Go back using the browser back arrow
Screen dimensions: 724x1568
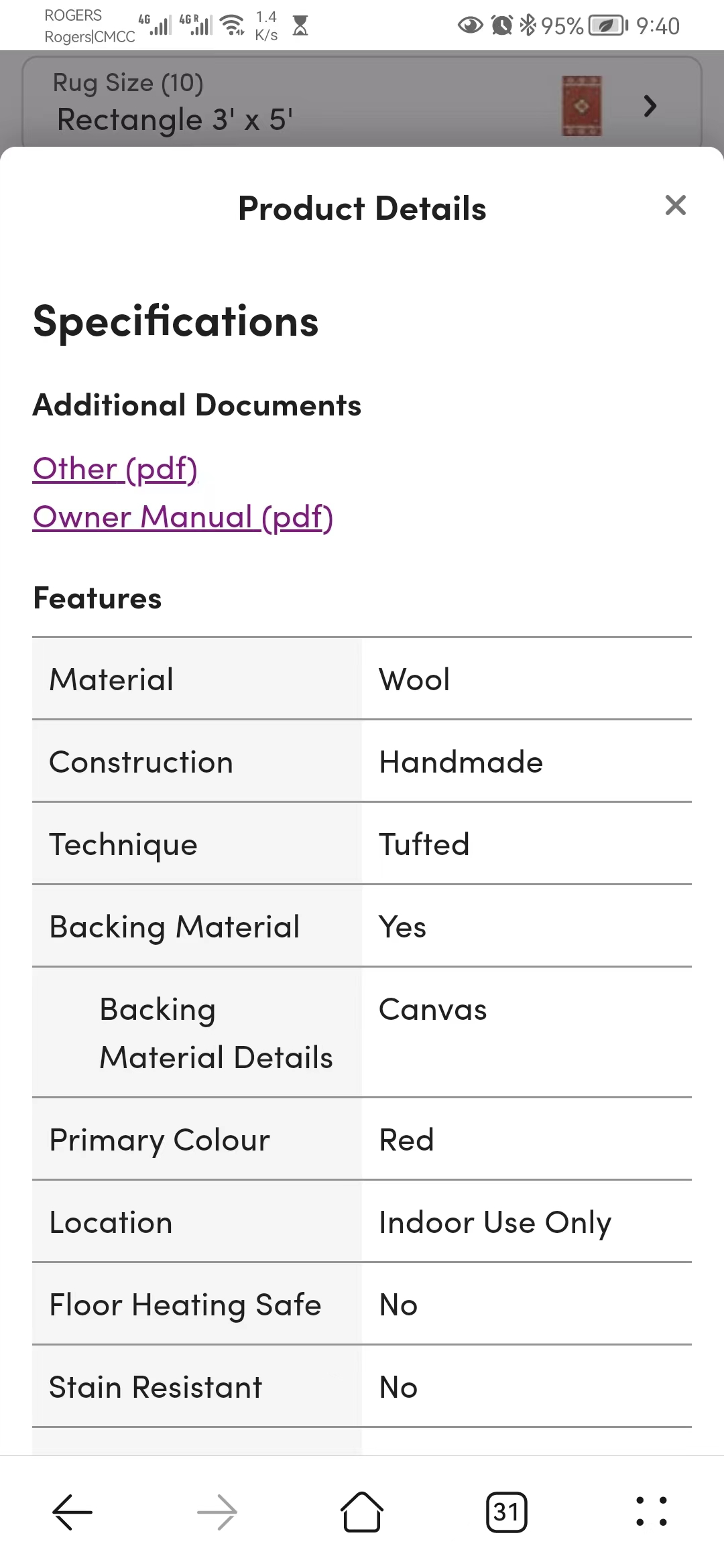pyautogui.click(x=72, y=1512)
